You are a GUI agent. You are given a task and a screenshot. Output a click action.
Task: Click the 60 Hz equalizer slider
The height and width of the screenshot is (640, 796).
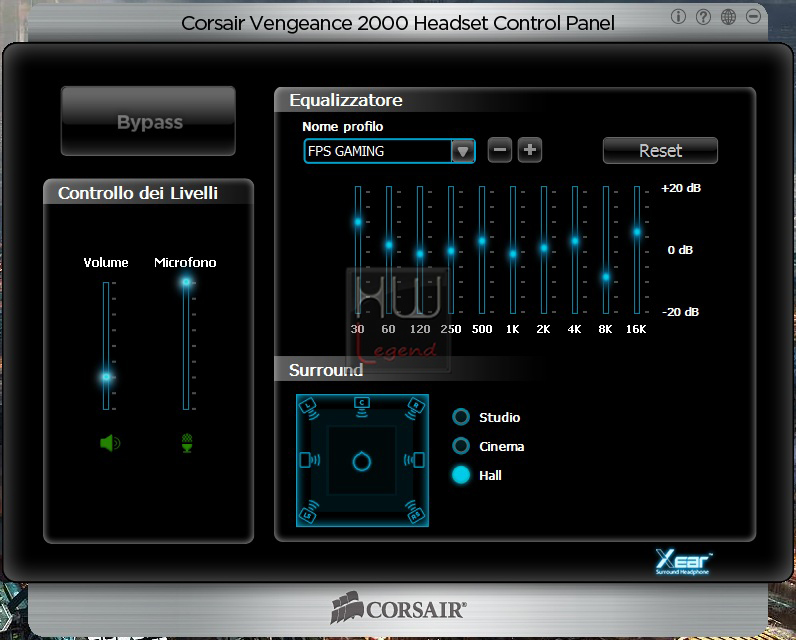click(389, 245)
